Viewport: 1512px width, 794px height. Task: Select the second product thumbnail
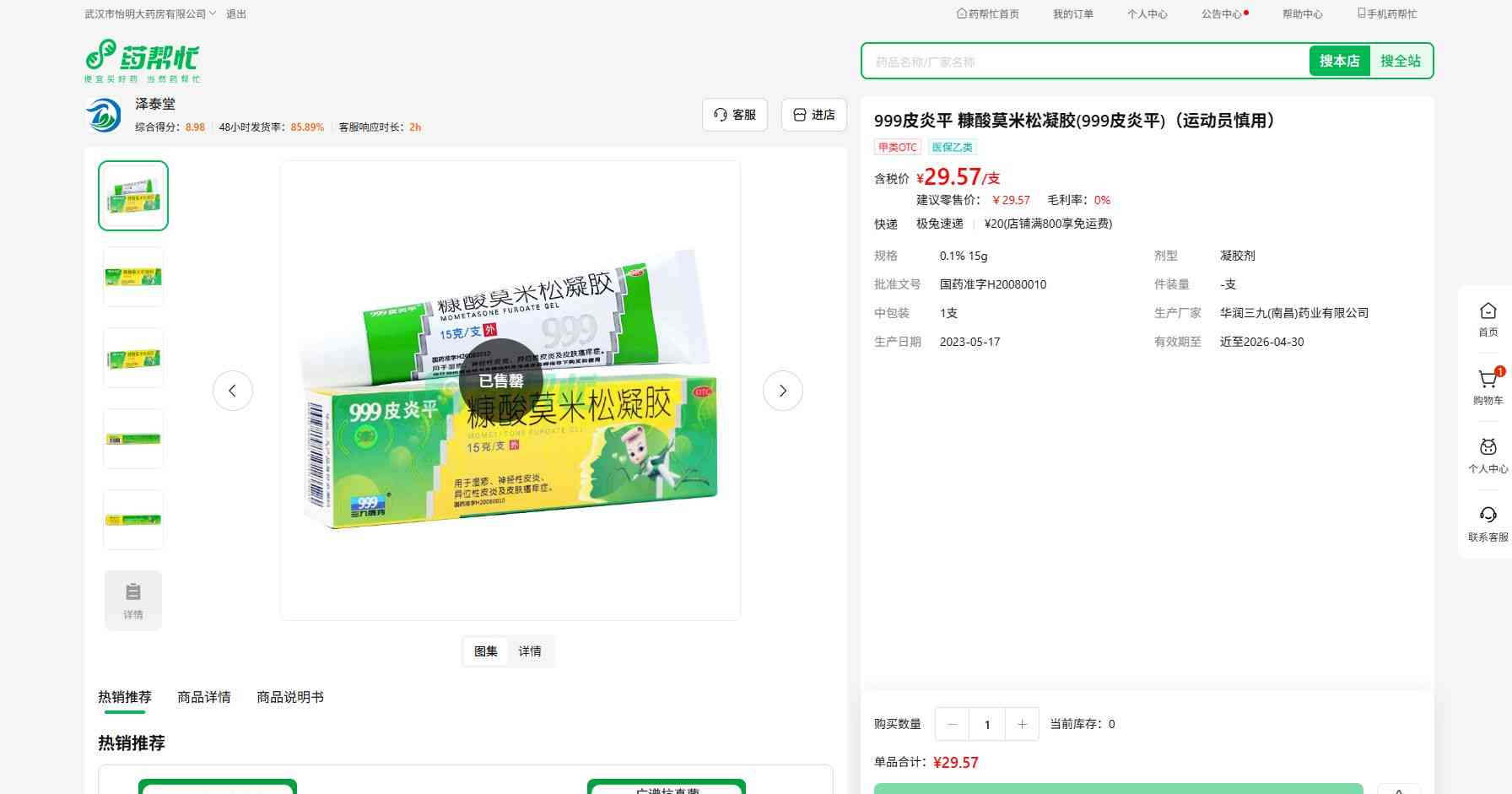133,277
